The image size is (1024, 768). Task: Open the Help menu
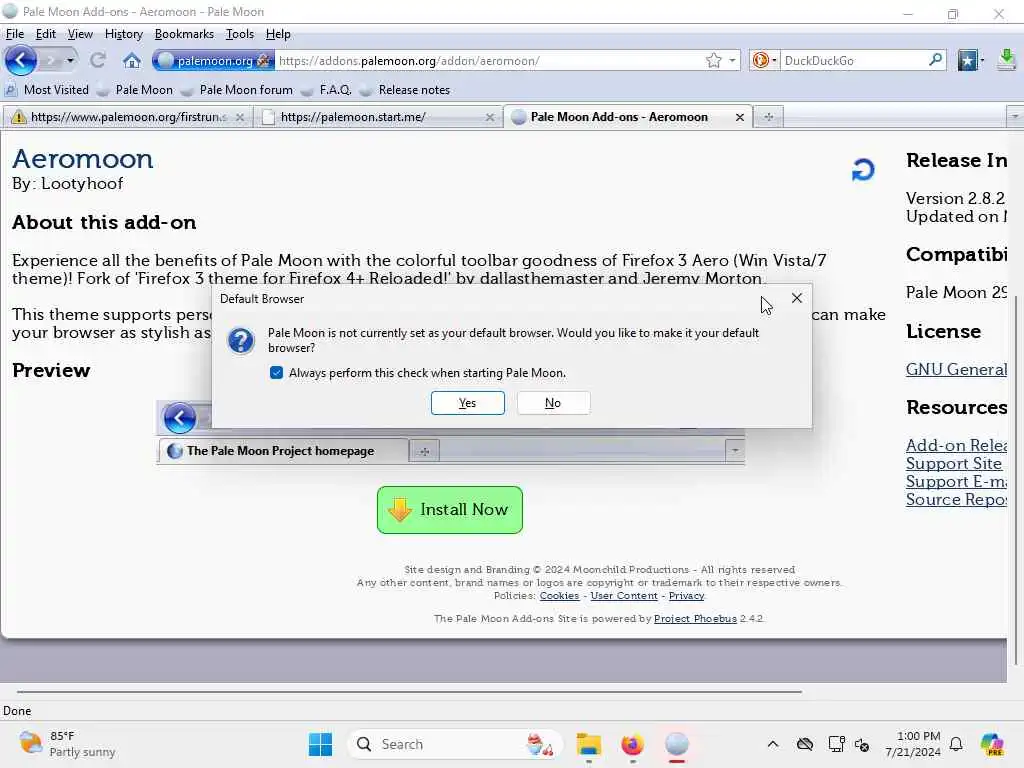point(278,34)
